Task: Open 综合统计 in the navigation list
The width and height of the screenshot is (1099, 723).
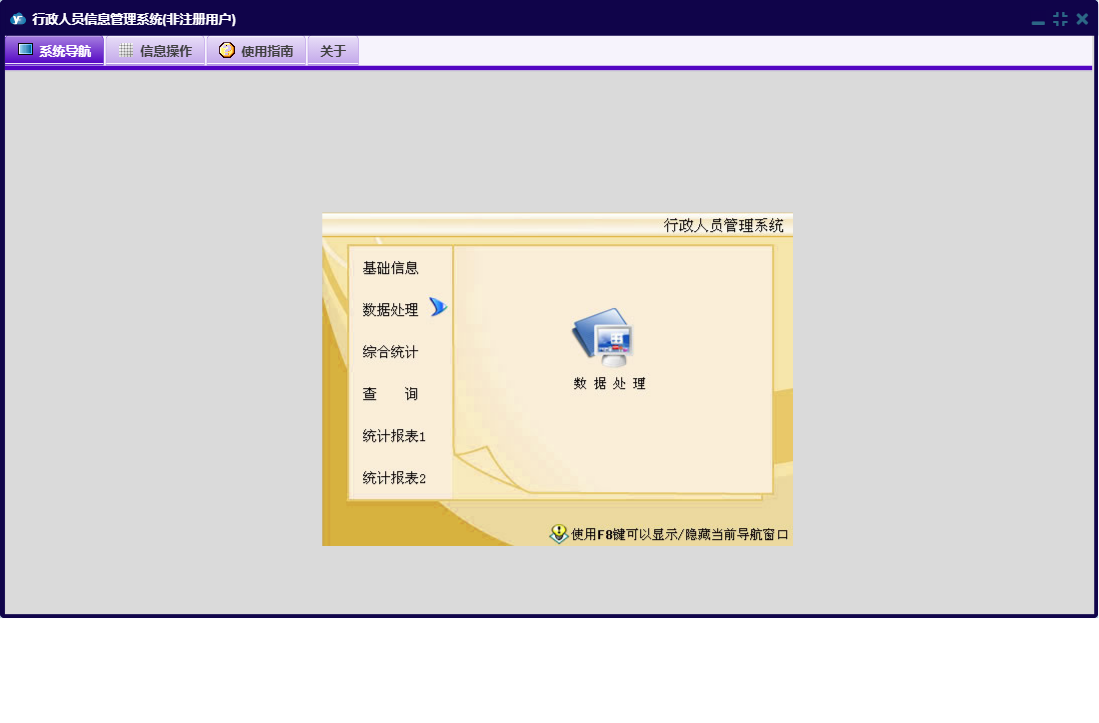Action: [390, 352]
